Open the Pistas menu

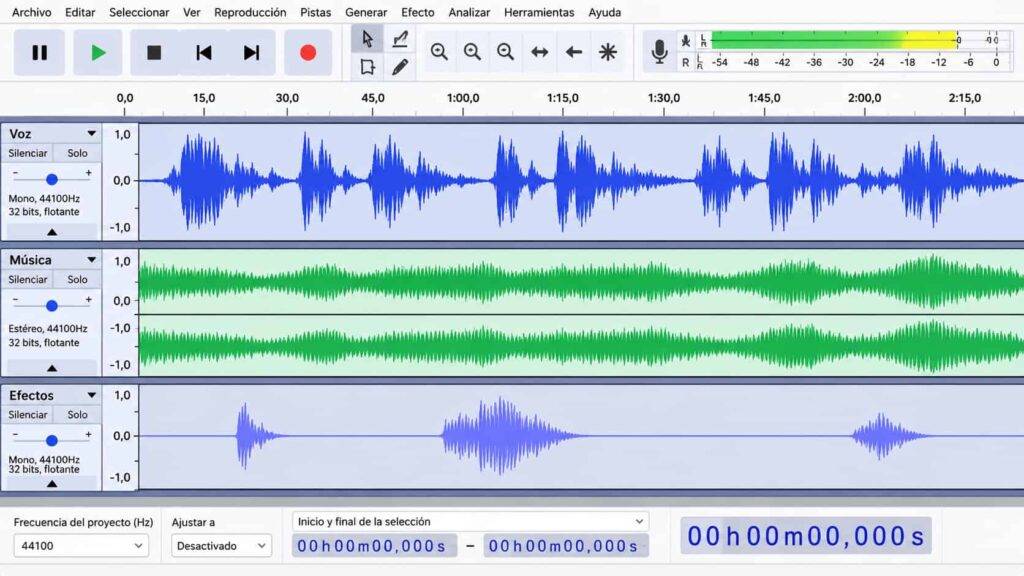point(315,12)
